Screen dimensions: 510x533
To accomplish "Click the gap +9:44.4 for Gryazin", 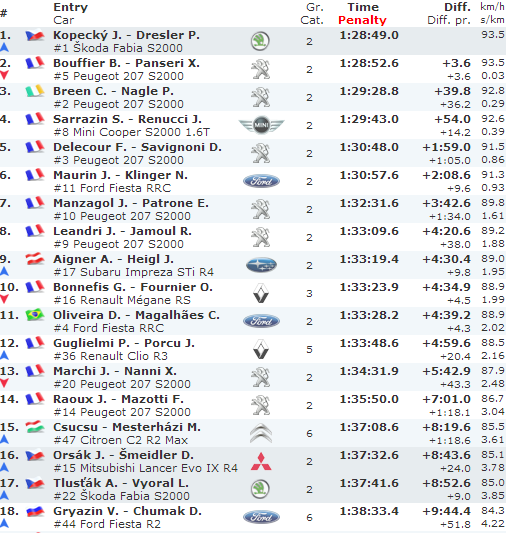I will [446, 511].
